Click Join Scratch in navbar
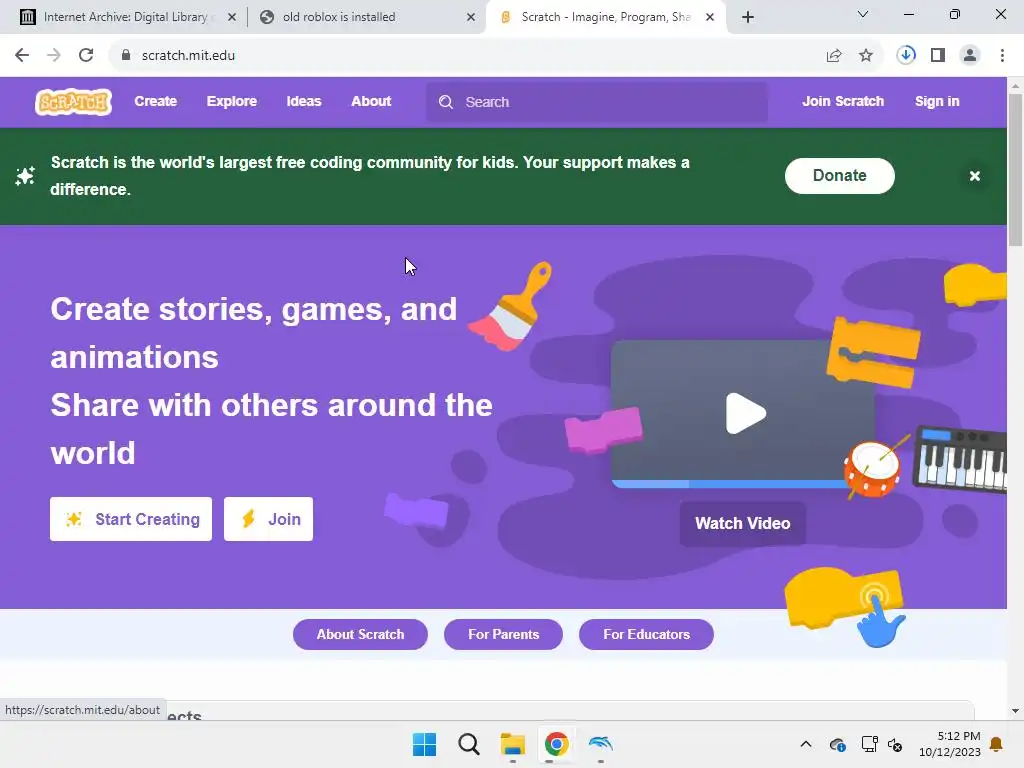The image size is (1024, 768). tap(843, 101)
